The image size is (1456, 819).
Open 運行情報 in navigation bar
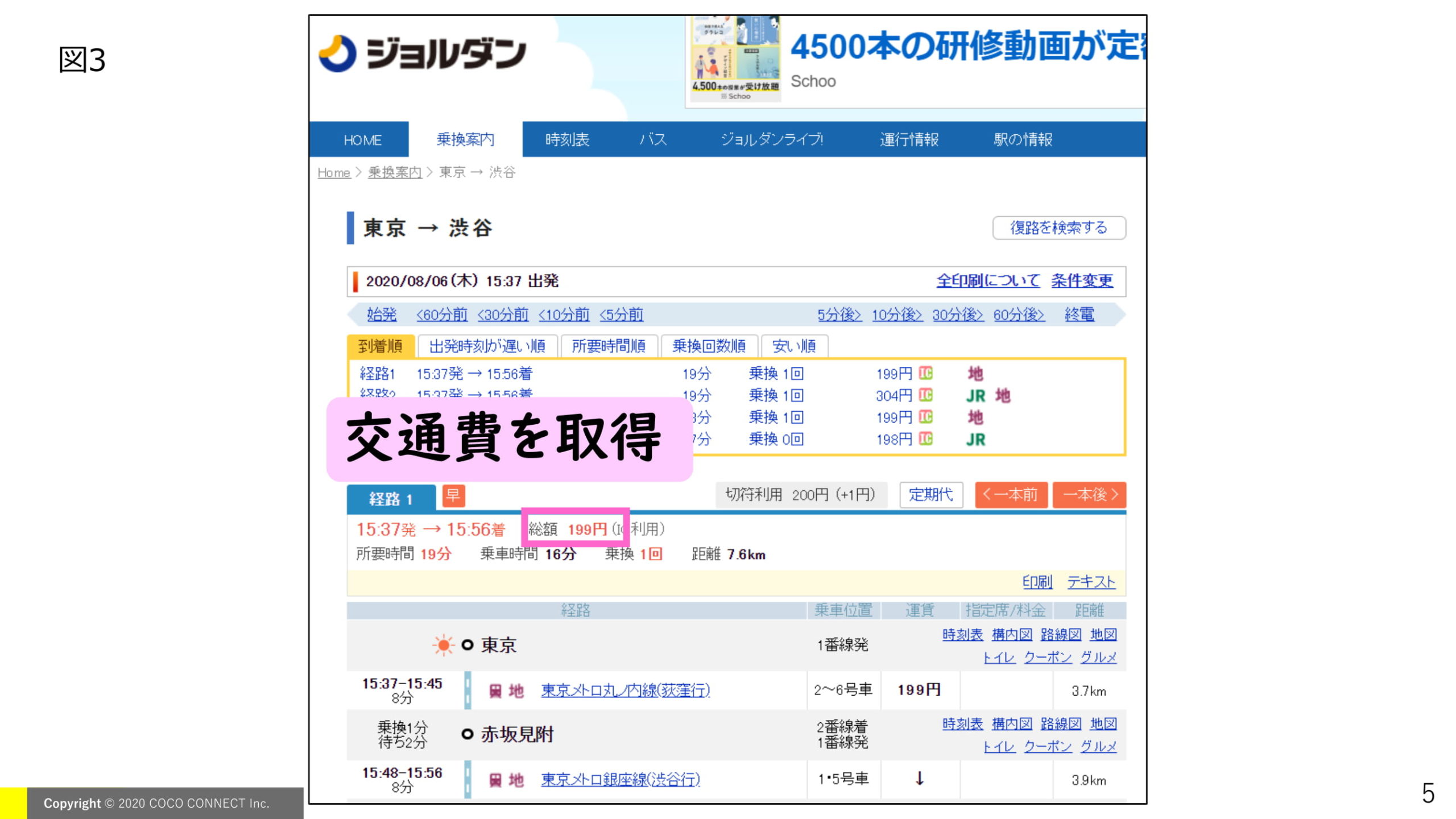909,140
